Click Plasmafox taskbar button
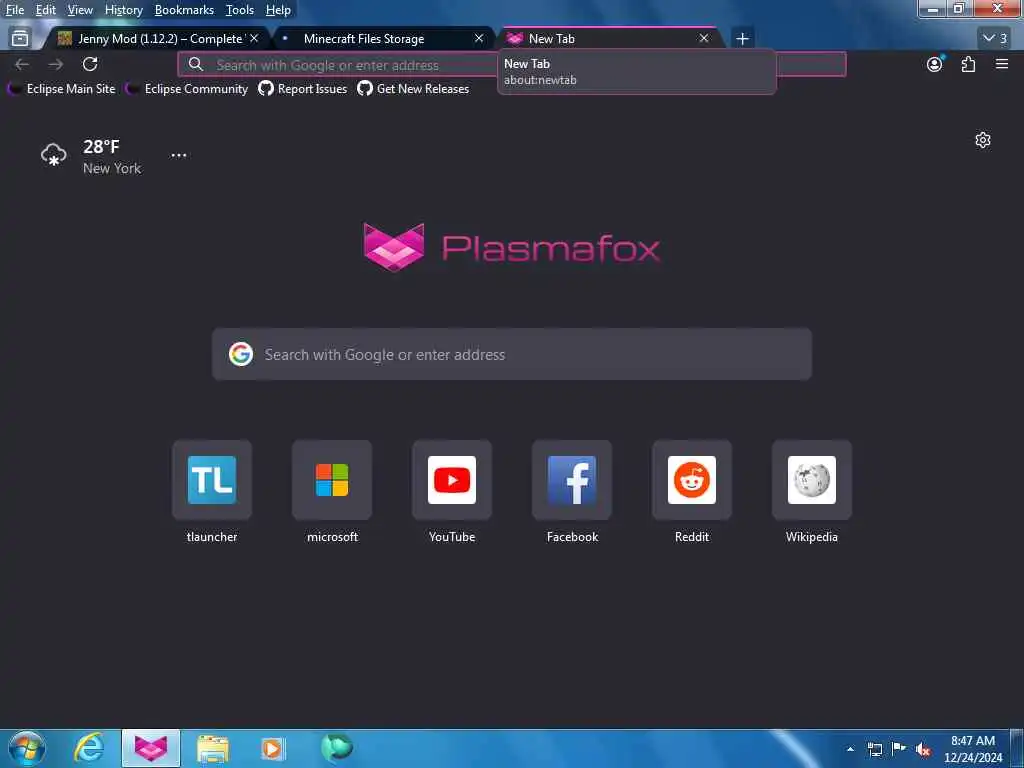The height and width of the screenshot is (768, 1024). click(151, 748)
